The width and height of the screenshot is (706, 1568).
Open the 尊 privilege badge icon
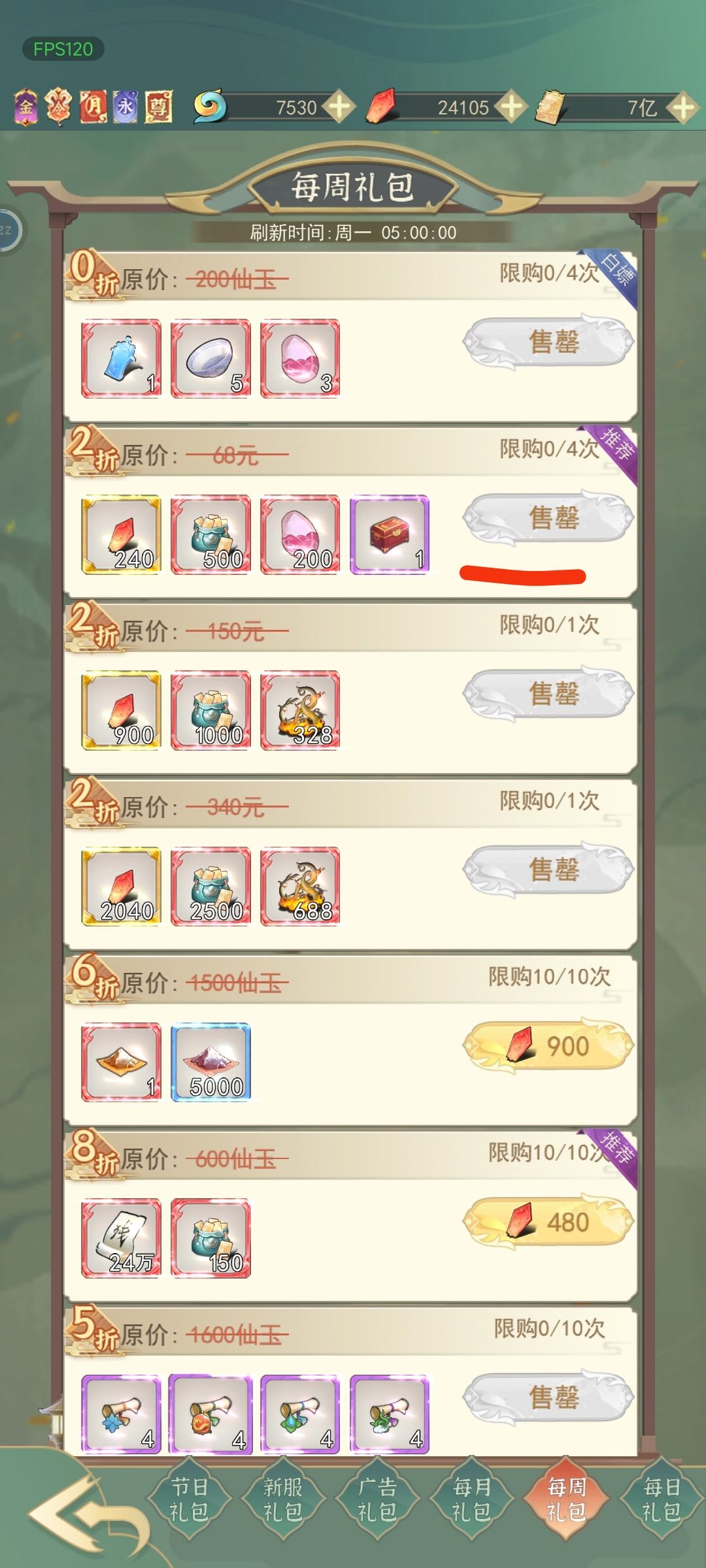[158, 106]
